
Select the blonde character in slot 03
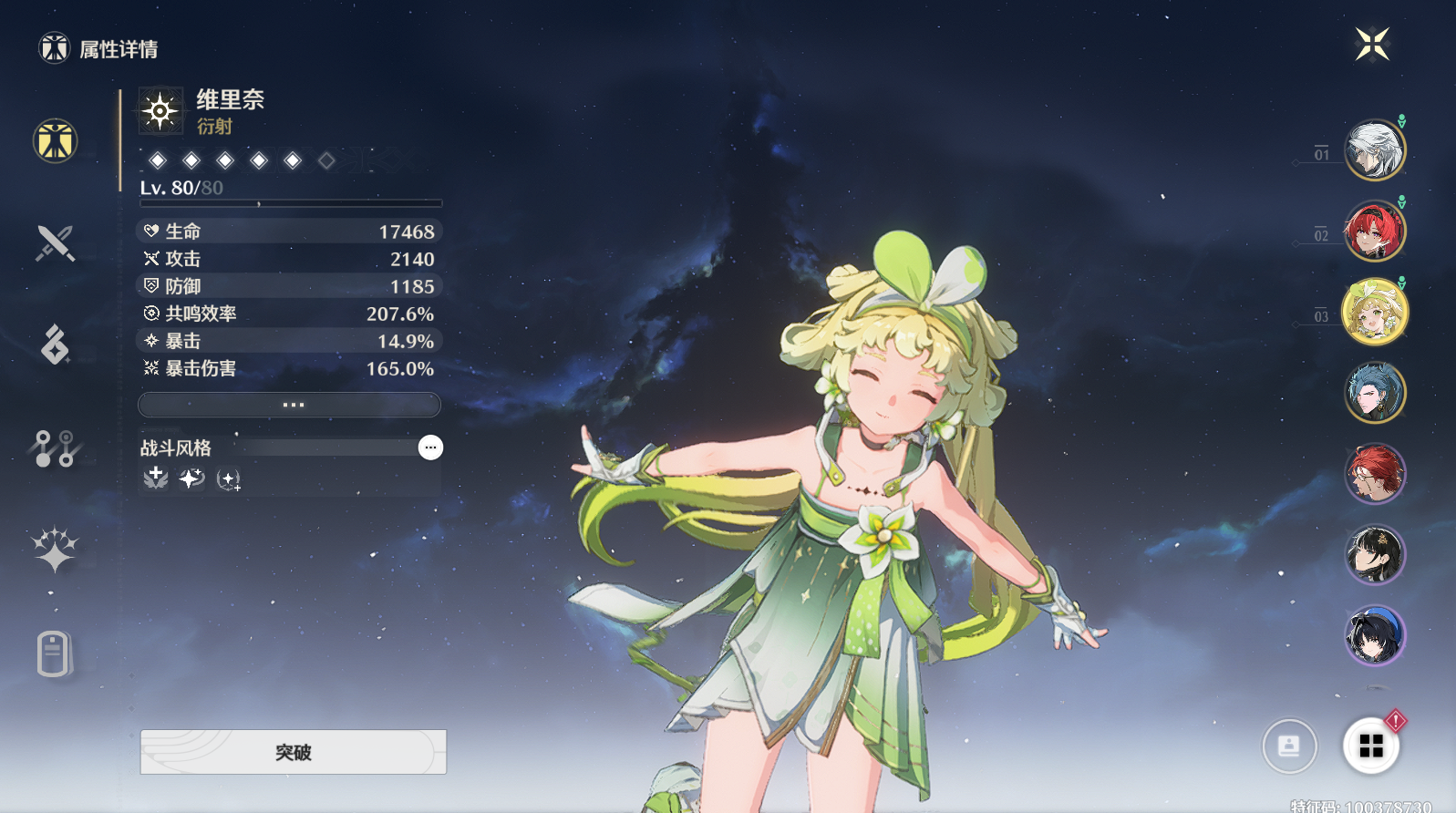pyautogui.click(x=1375, y=312)
